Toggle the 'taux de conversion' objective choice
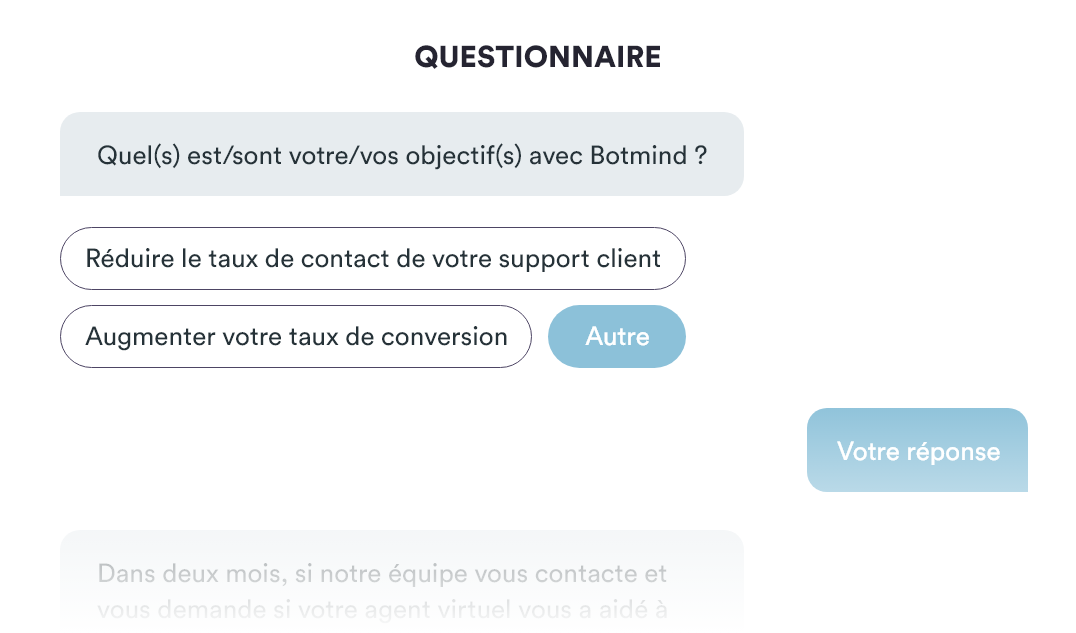The height and width of the screenshot is (633, 1076). click(296, 336)
